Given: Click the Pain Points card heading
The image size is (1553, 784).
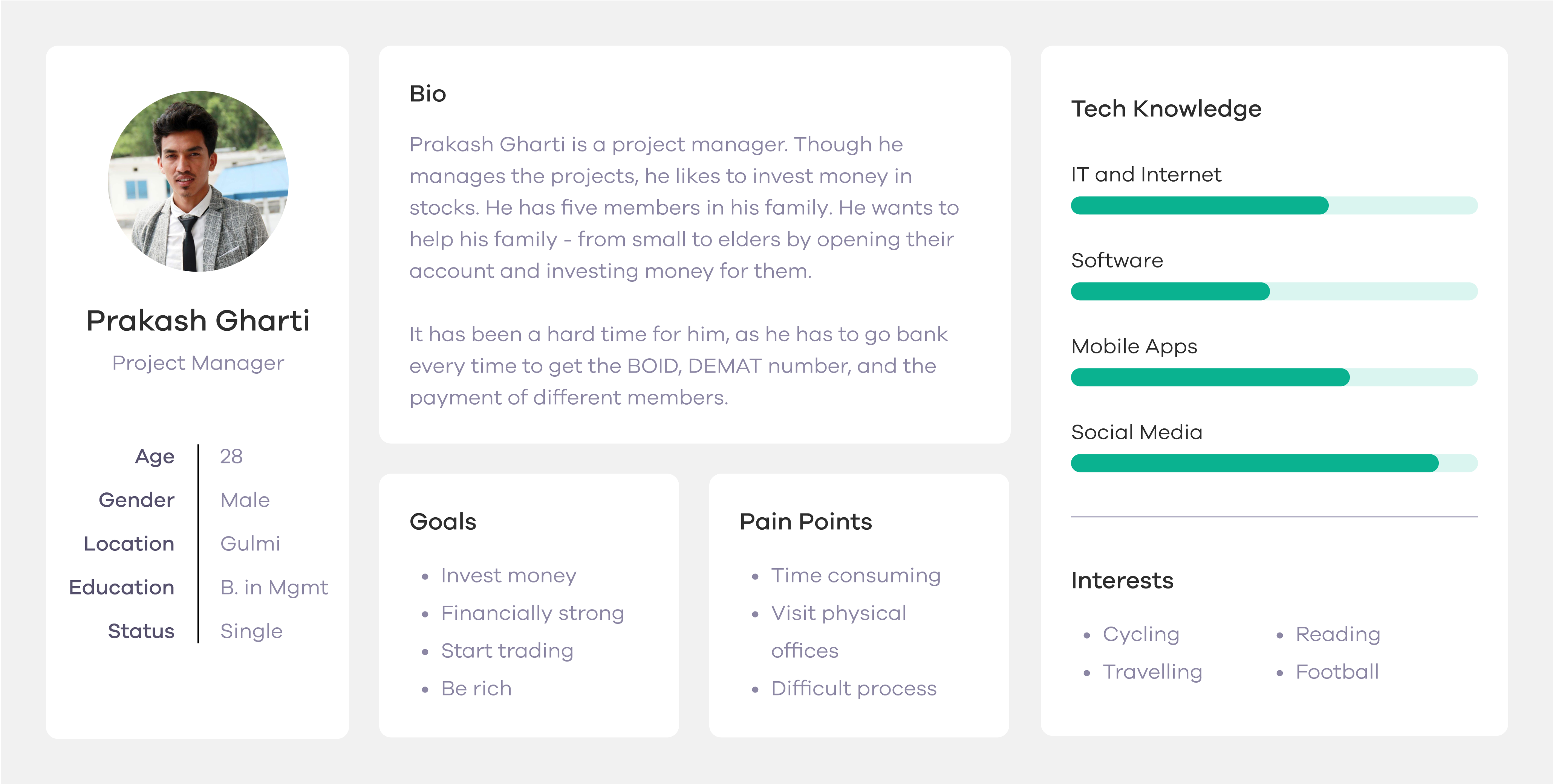Looking at the screenshot, I should click(x=805, y=522).
